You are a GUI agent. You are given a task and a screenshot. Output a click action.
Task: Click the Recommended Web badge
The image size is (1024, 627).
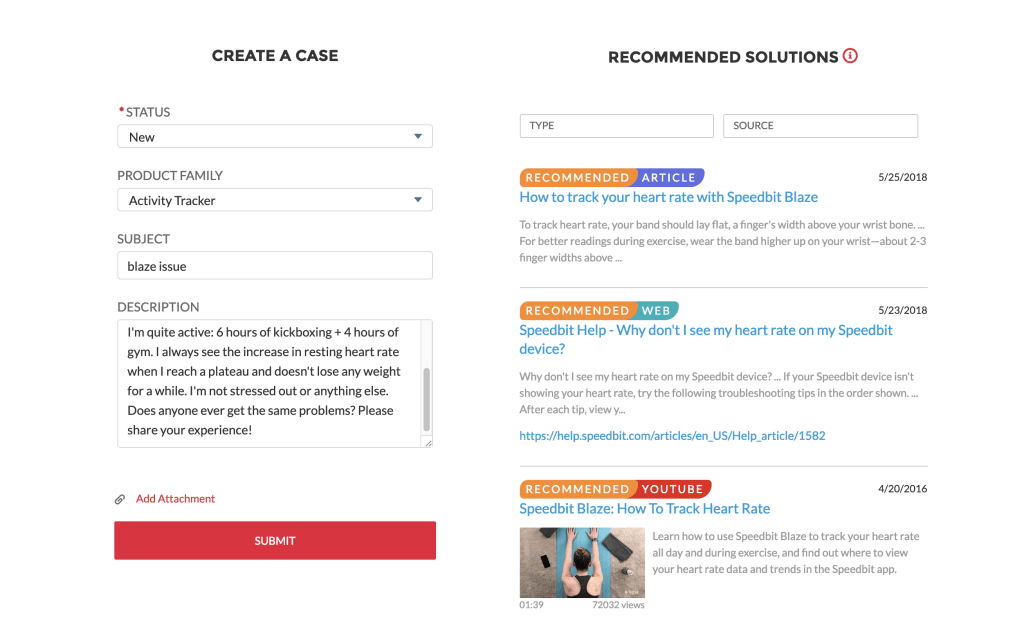coord(598,310)
